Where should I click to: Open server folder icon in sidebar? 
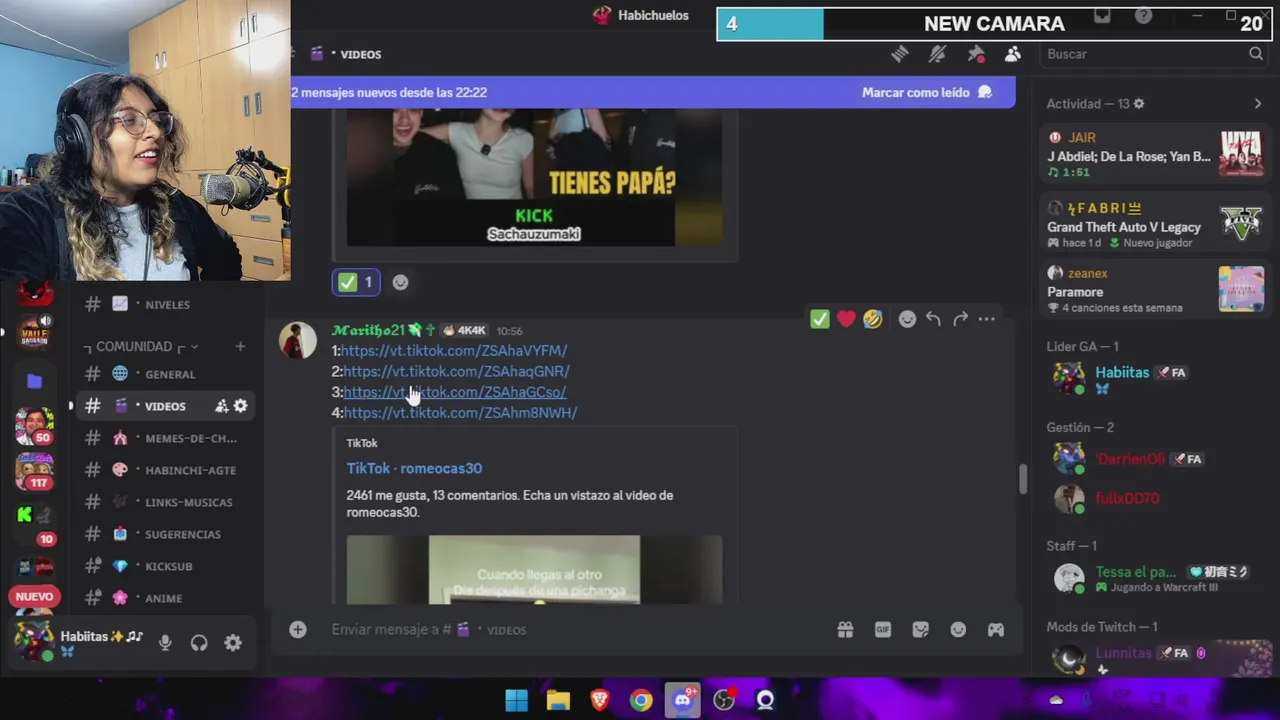click(34, 381)
